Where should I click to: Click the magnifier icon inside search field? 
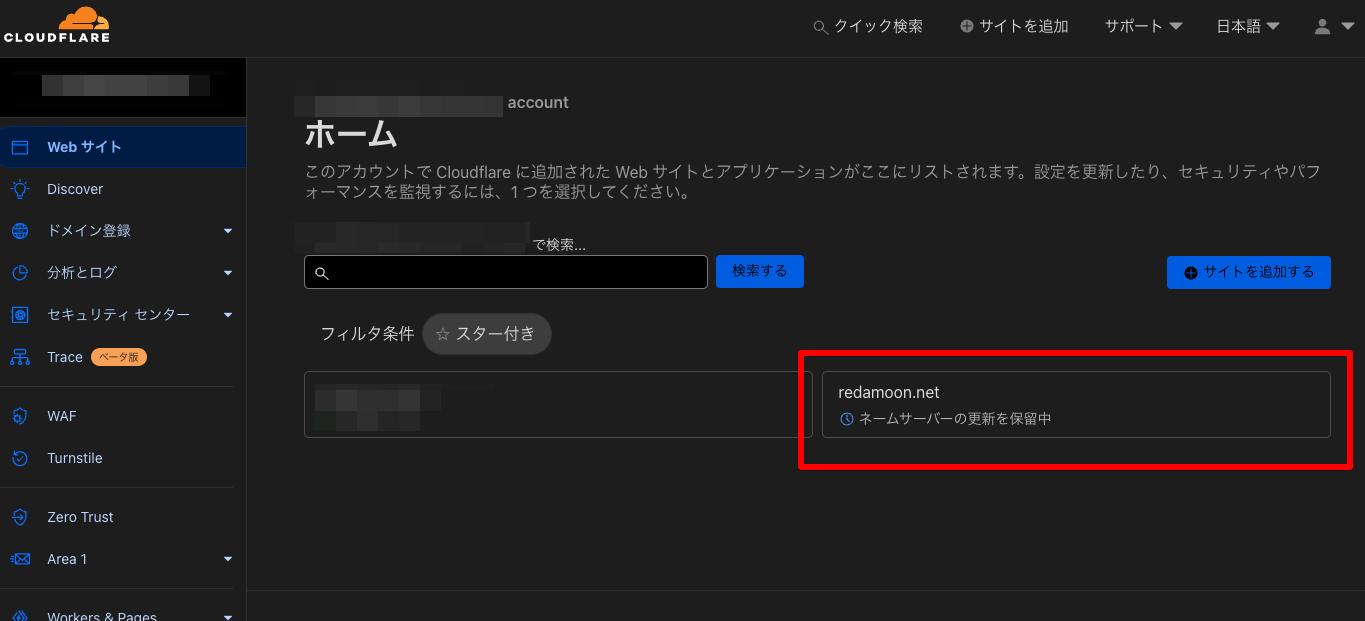pyautogui.click(x=321, y=273)
